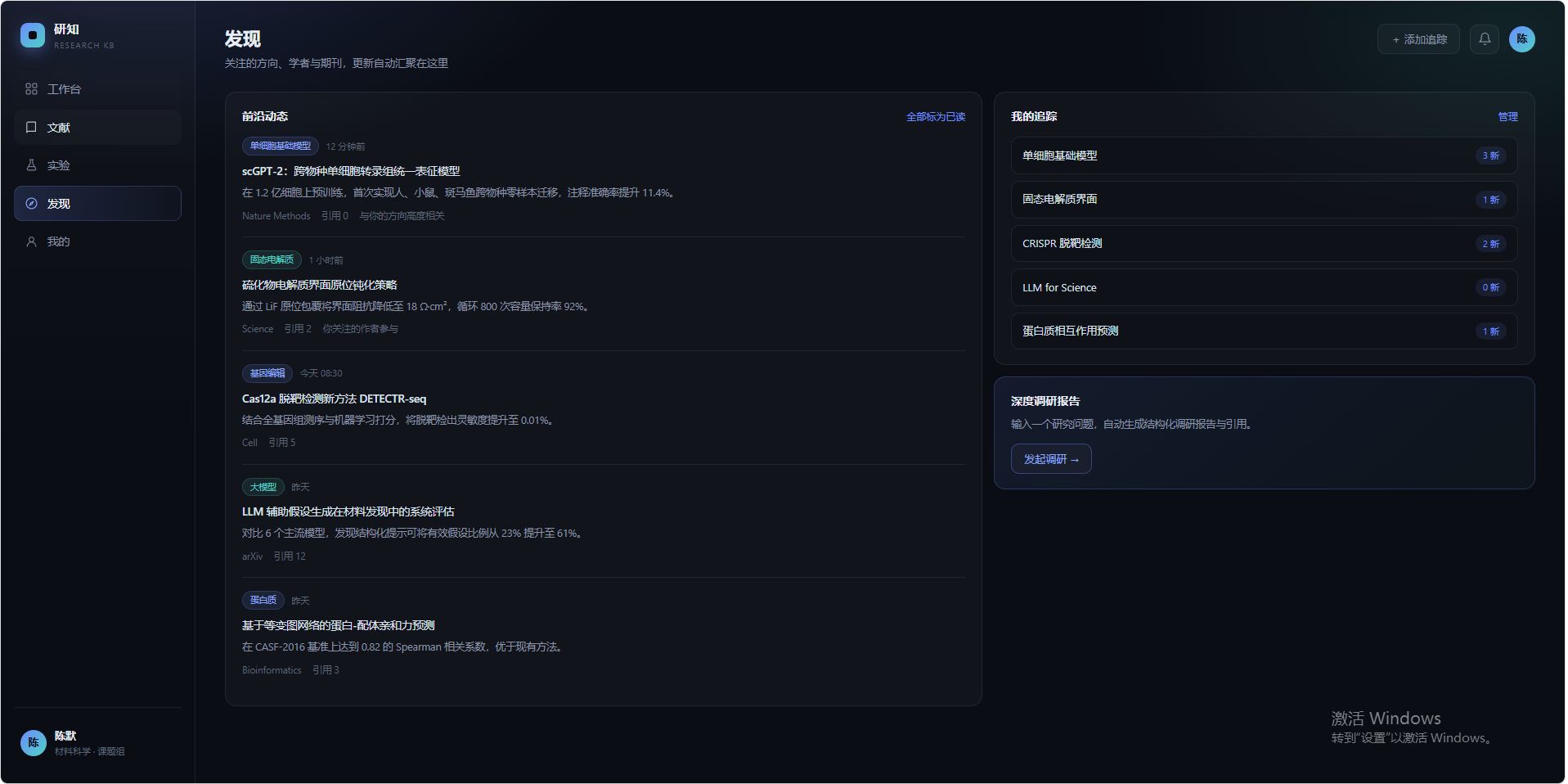This screenshot has height=784, width=1568.
Task: Click the 单细胞基础模型 tag chip
Action: click(x=281, y=146)
